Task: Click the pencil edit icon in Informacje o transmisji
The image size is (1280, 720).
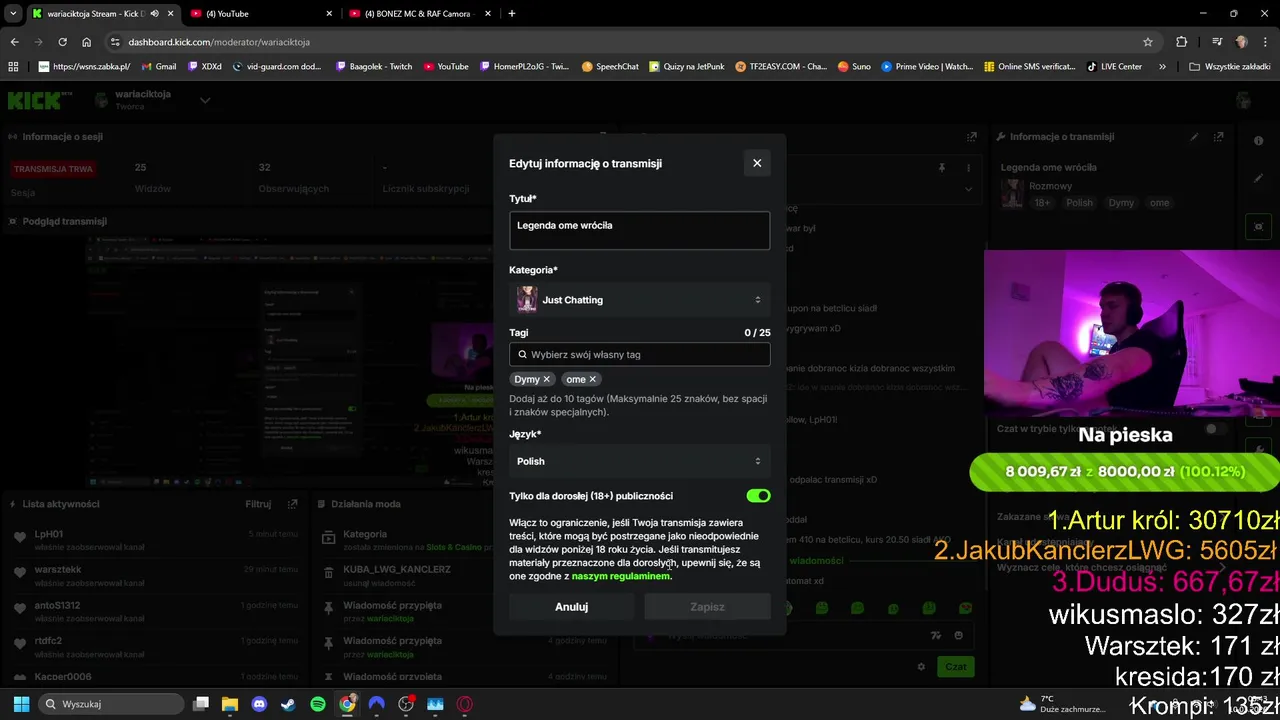Action: click(x=1194, y=137)
